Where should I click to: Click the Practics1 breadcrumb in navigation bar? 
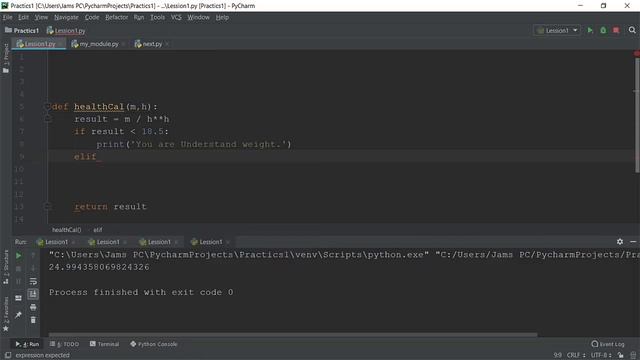pos(22,31)
